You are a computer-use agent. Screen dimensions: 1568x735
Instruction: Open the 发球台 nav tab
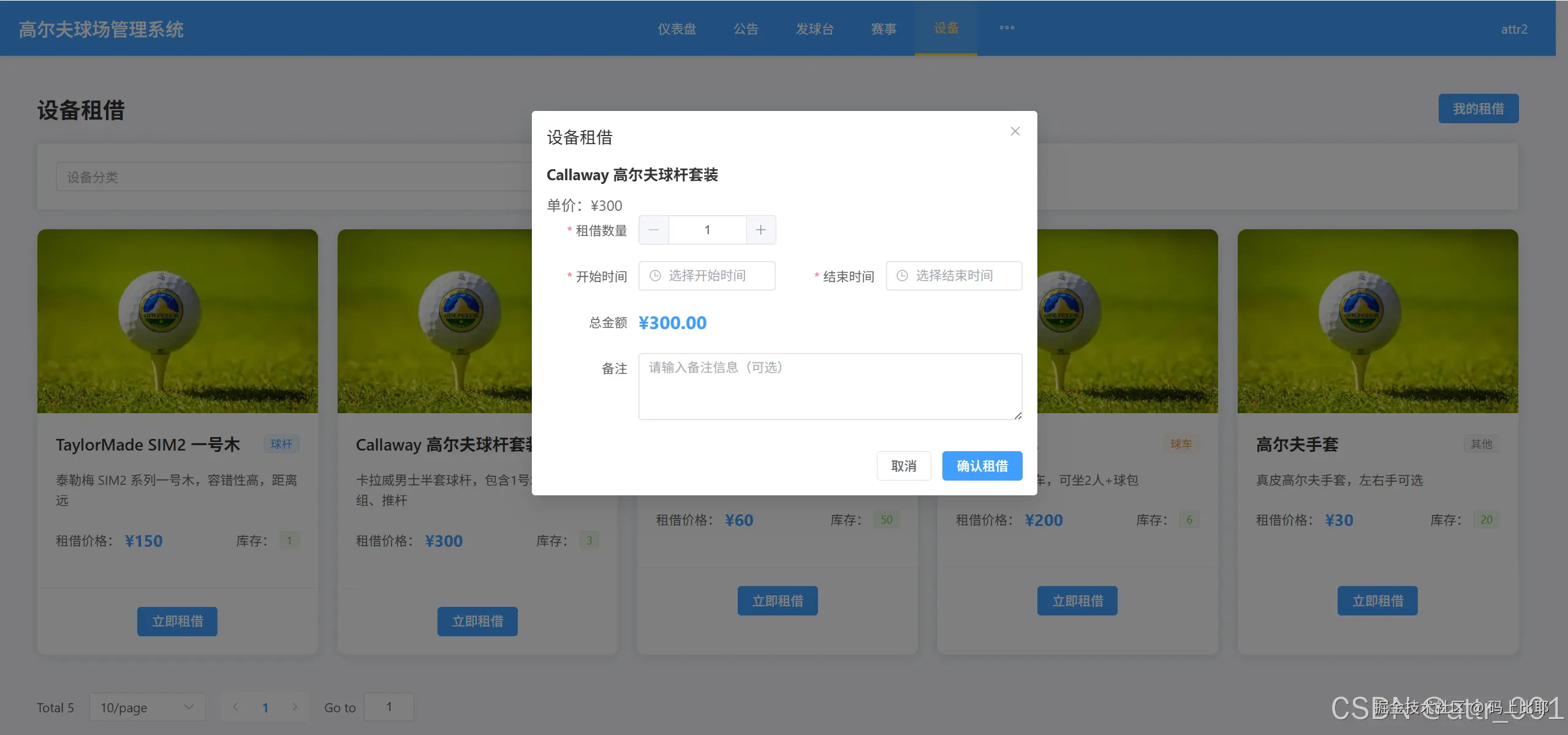click(814, 29)
